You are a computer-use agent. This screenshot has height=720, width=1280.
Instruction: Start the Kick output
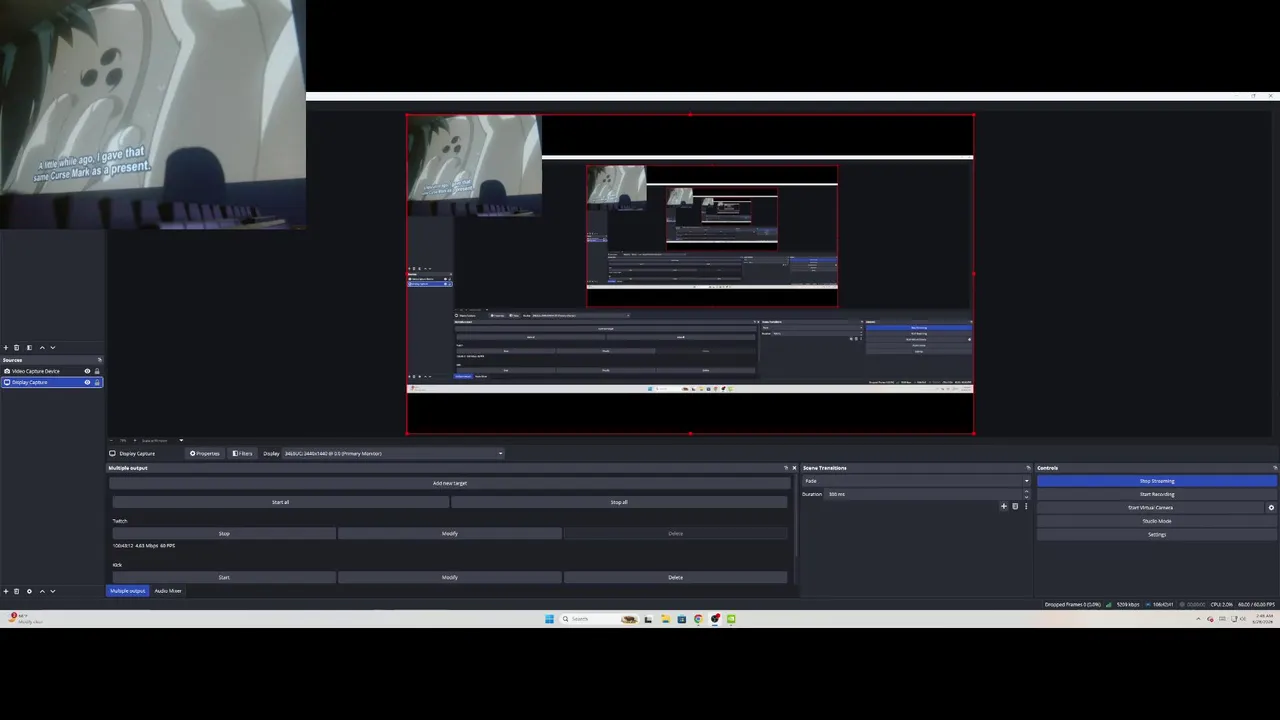(x=224, y=577)
